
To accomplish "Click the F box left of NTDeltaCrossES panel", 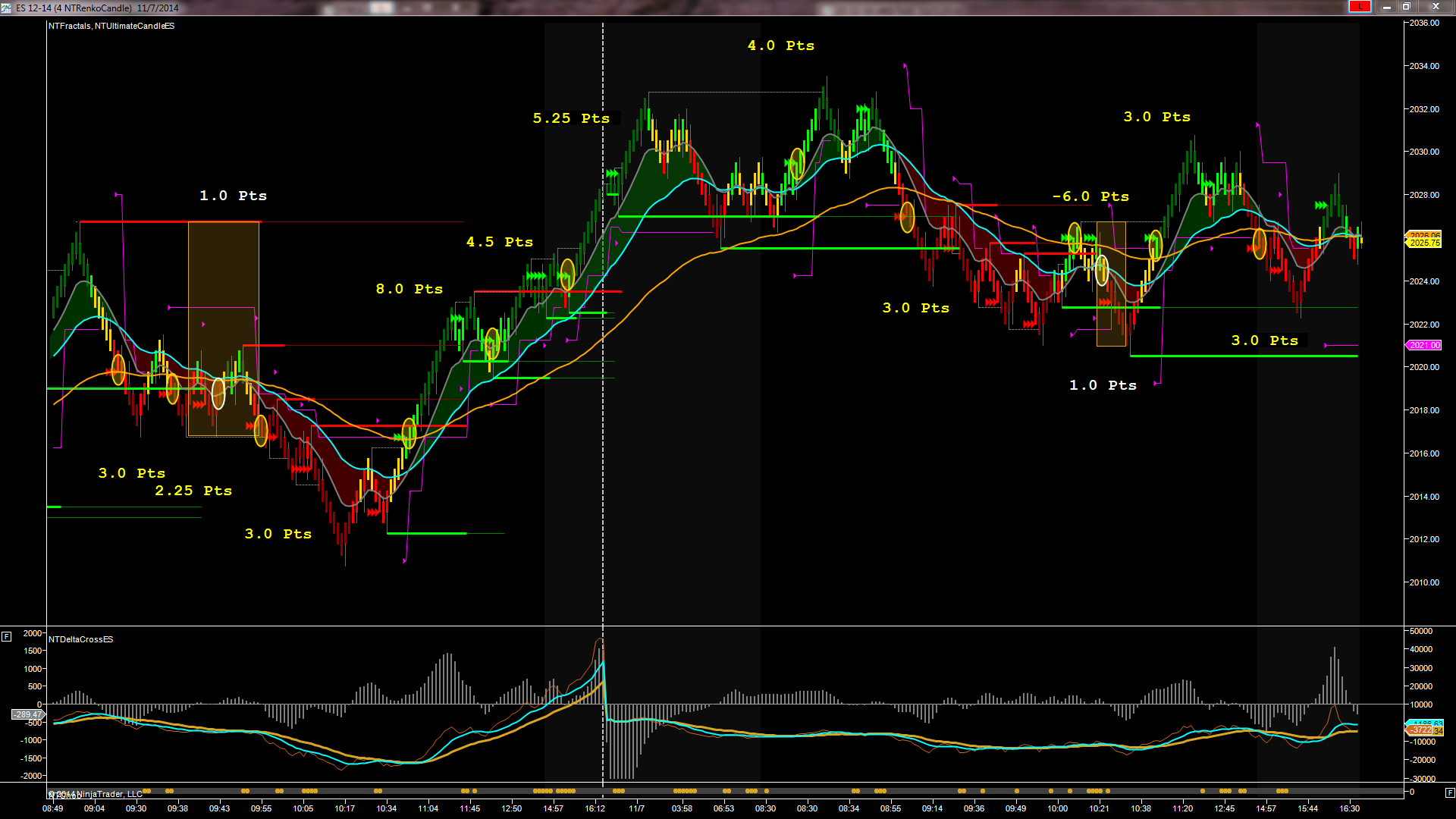I will 6,636.
